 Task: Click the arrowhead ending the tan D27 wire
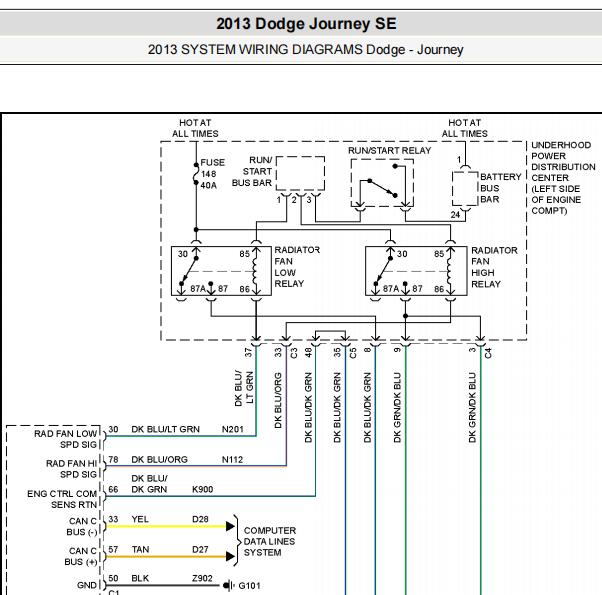[x=230, y=556]
